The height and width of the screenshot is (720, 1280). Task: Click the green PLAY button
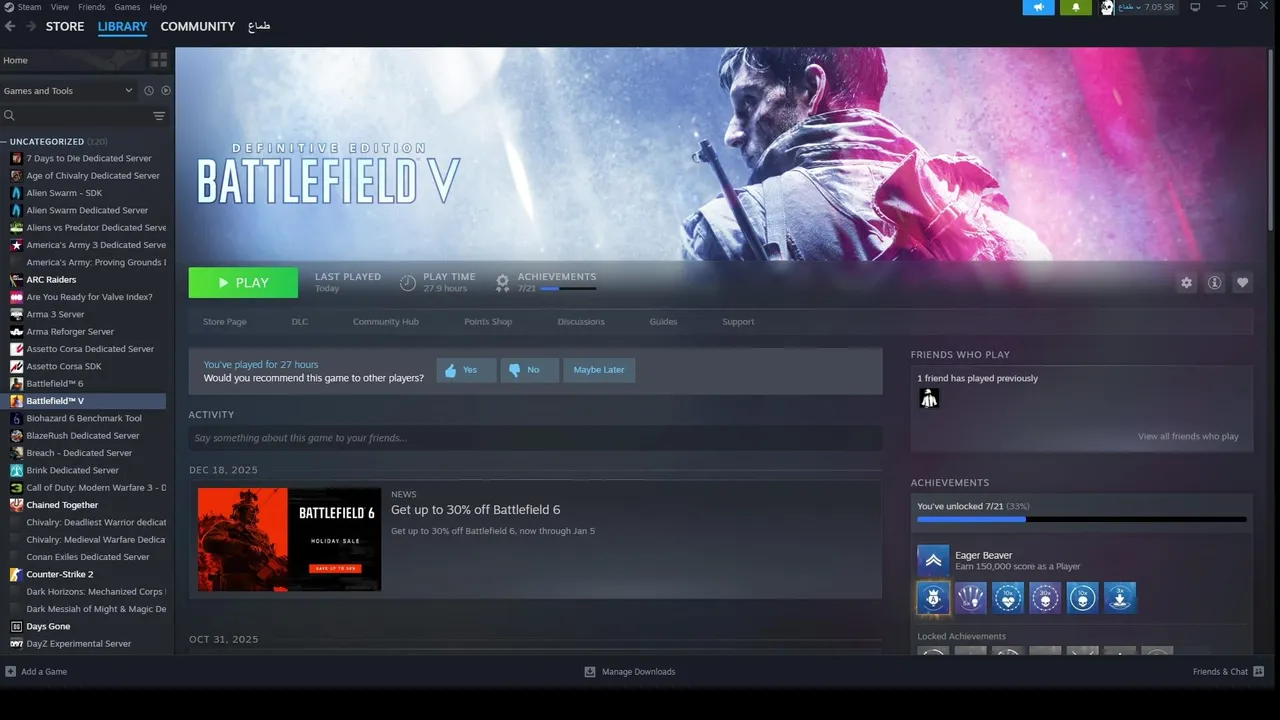(x=243, y=283)
